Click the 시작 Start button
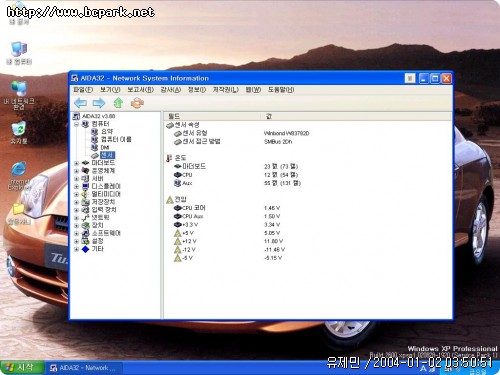Viewport: 500px width, 375px height. point(22,368)
